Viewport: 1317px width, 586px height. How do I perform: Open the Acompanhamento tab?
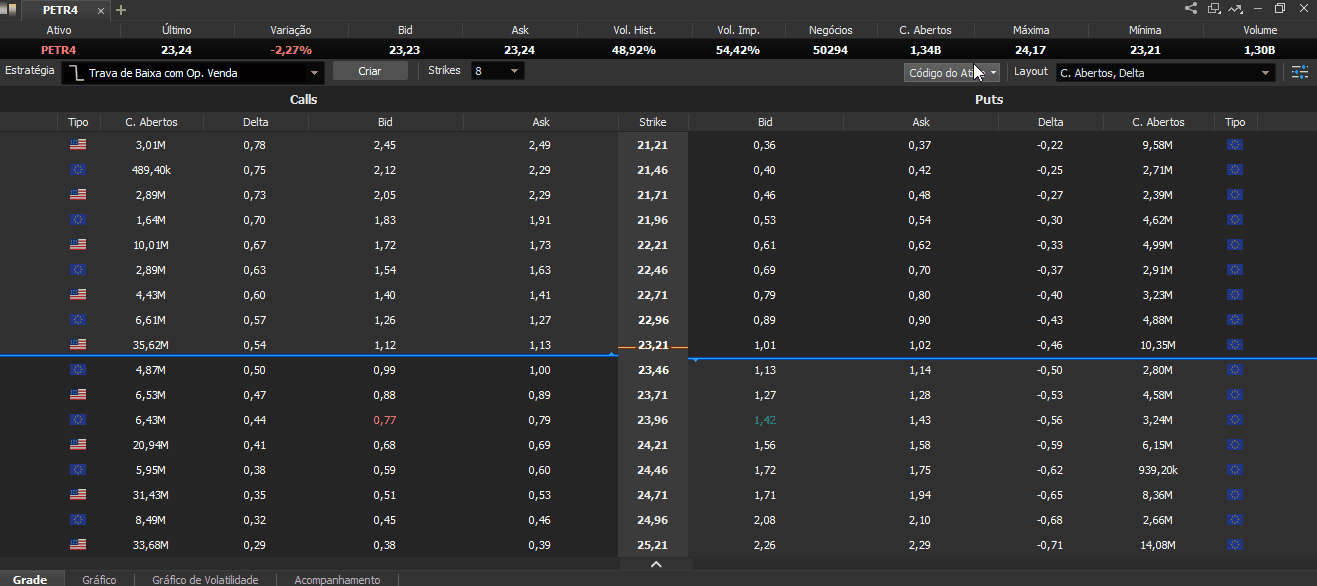pyautogui.click(x=336, y=580)
